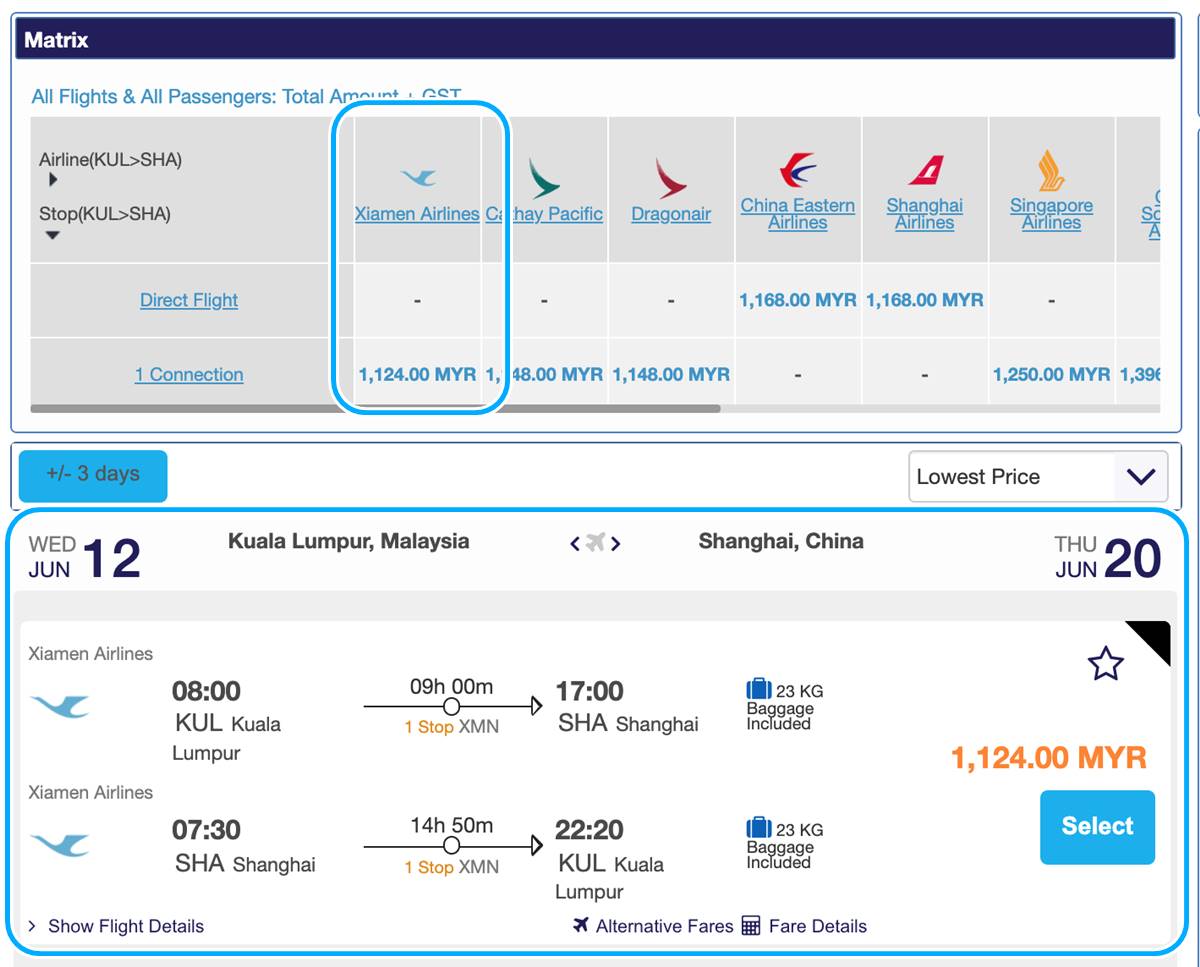Click the 07:30 SHA departure time
Image resolution: width=1200 pixels, height=967 pixels.
click(x=206, y=830)
